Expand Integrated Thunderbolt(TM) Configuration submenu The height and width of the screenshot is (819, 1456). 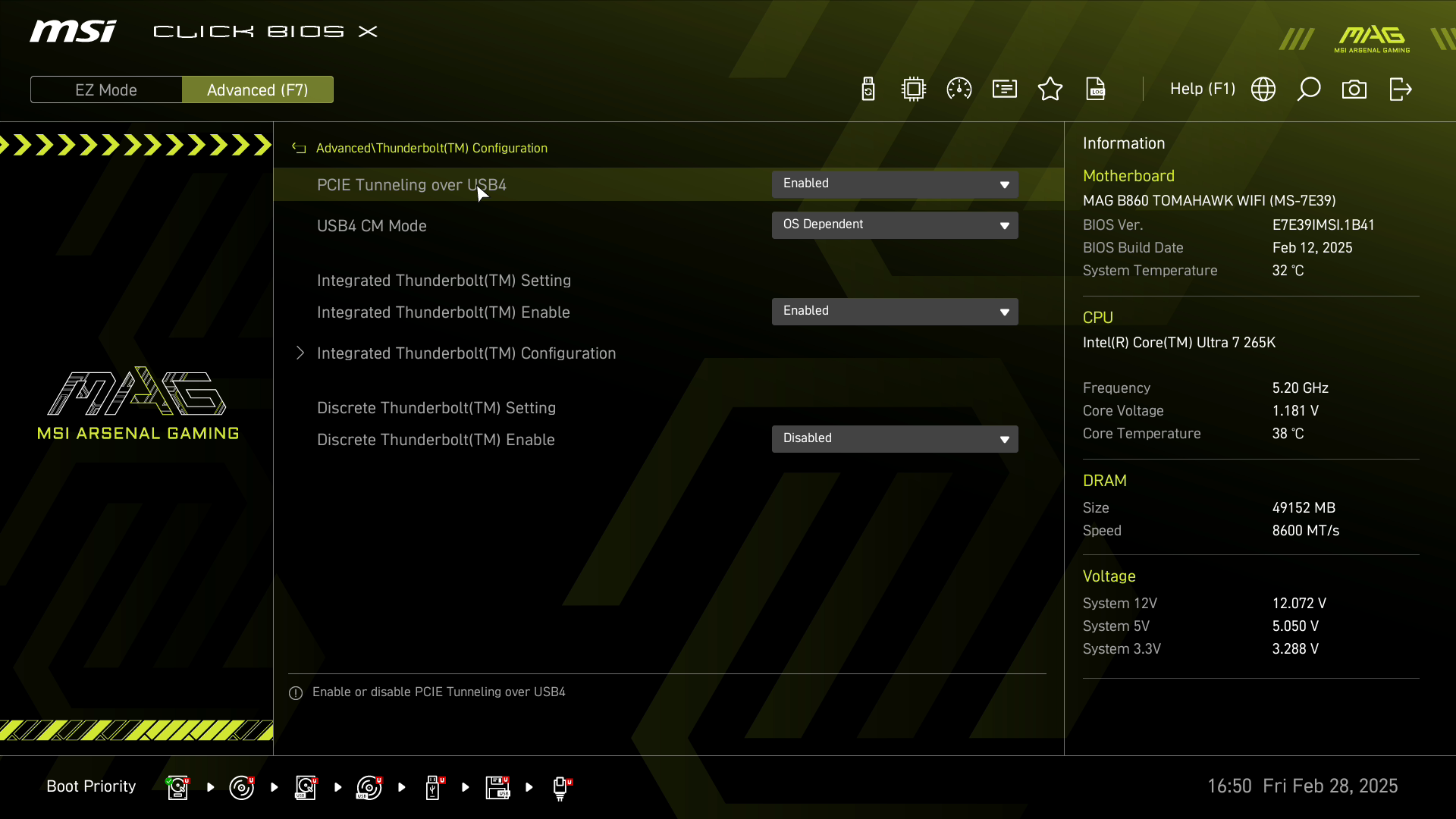(x=466, y=353)
